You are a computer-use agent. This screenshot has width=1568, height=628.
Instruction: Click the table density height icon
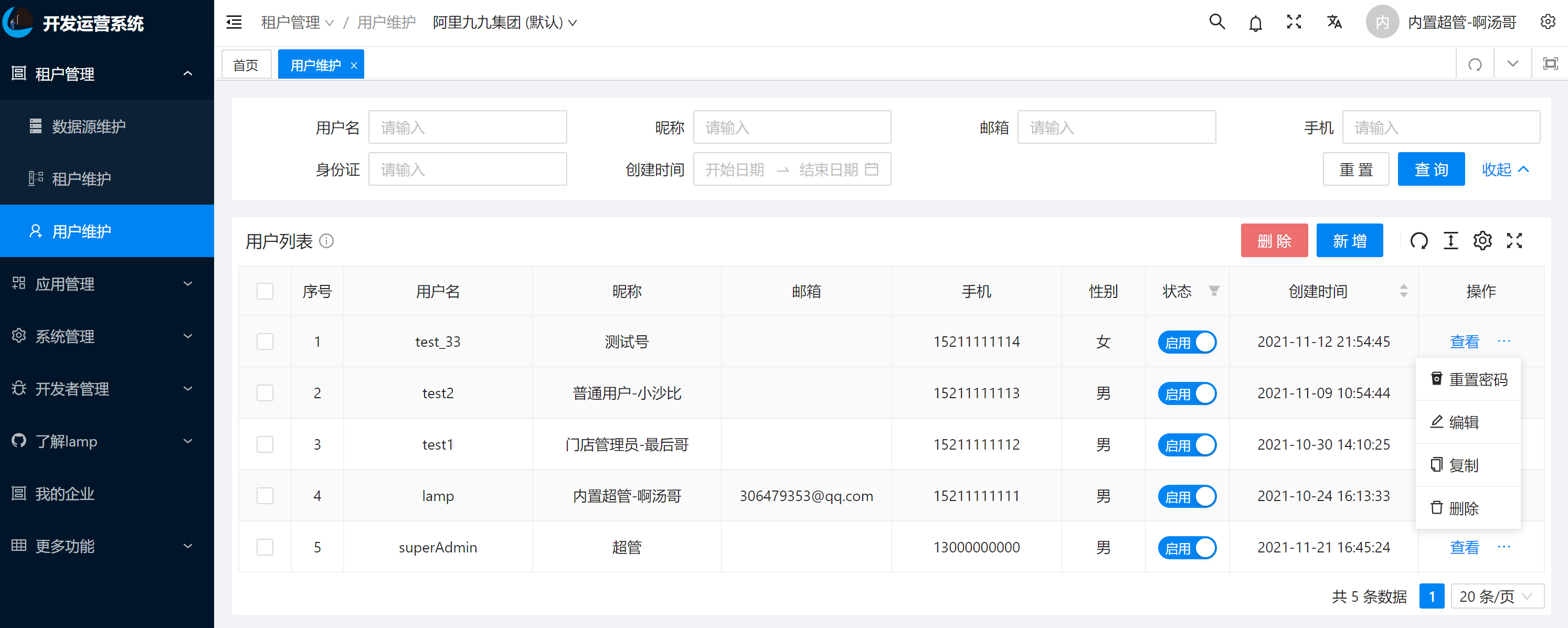[1450, 241]
